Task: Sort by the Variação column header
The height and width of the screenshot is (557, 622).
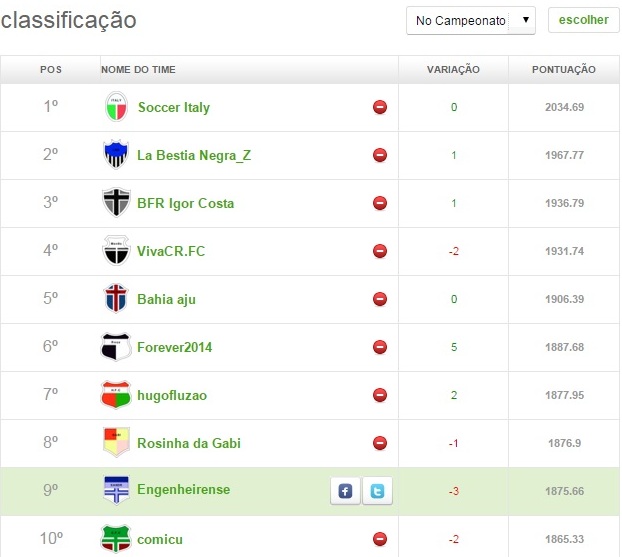Action: click(453, 69)
